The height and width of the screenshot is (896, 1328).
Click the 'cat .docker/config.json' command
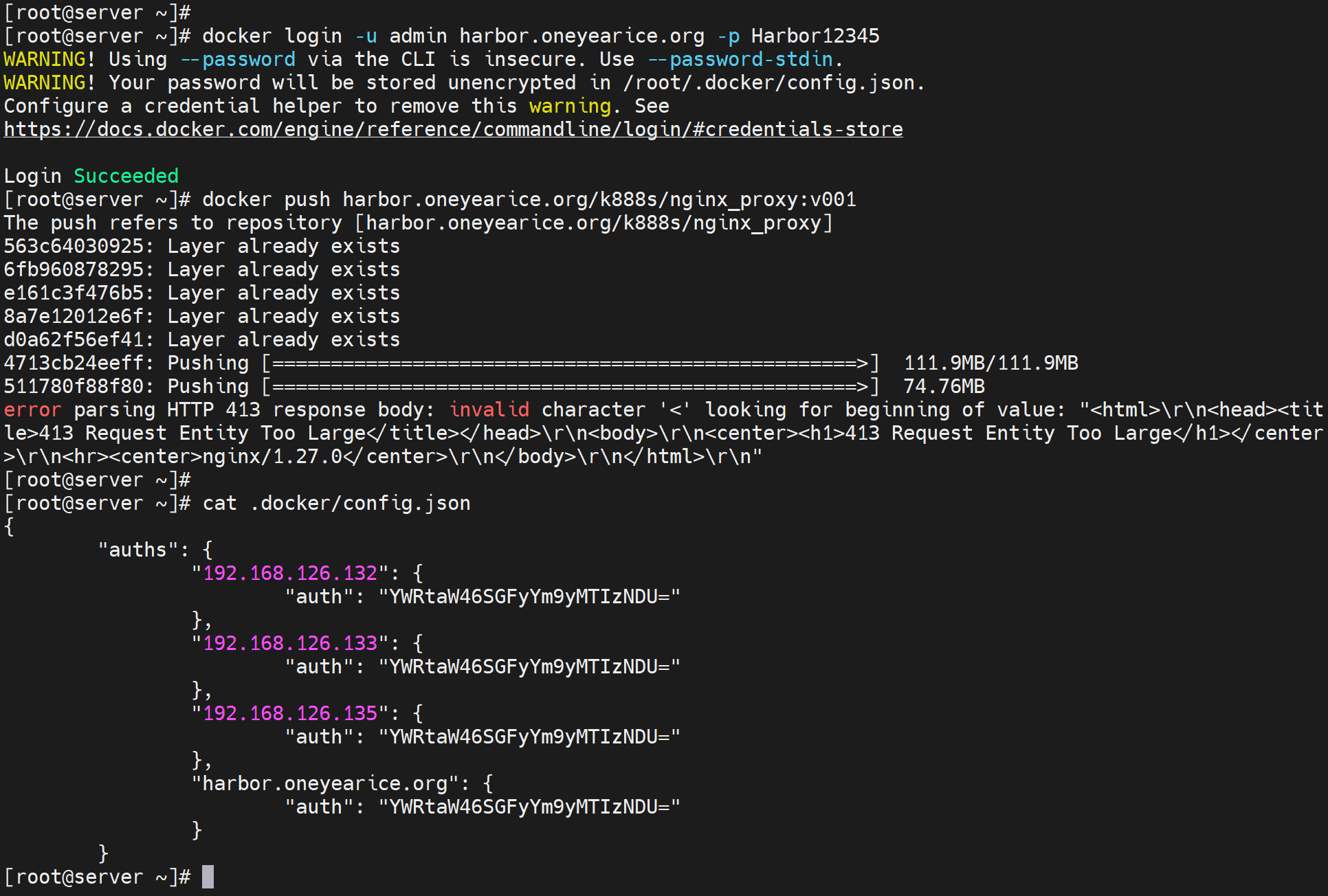coord(336,503)
